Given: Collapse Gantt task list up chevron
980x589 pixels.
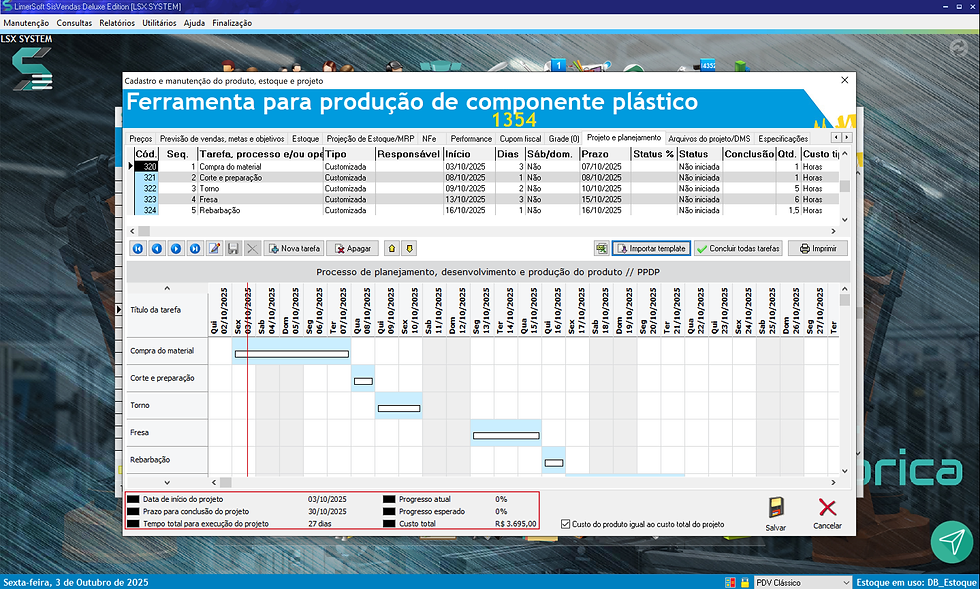Looking at the screenshot, I should tap(167, 288).
